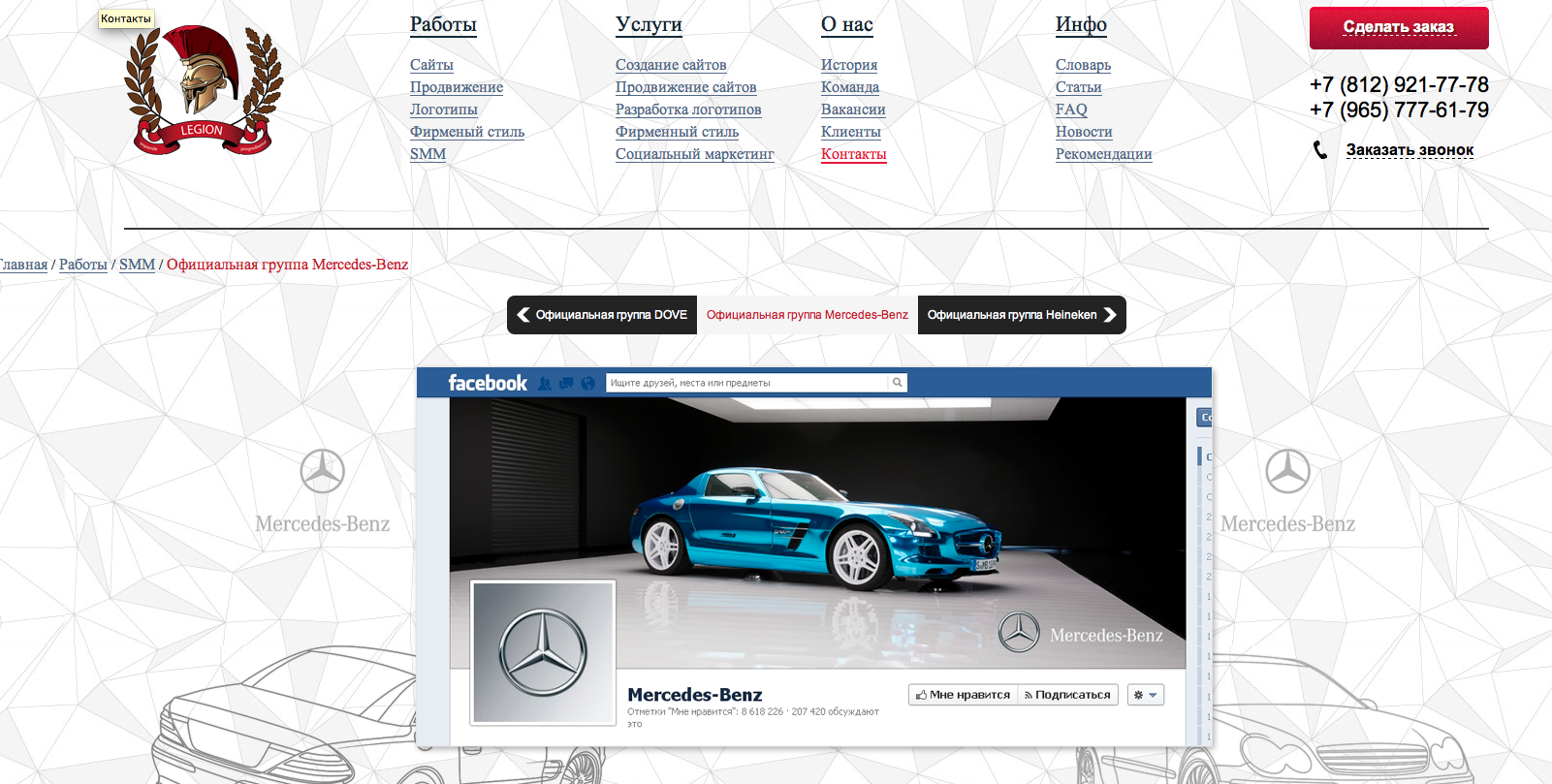Select Официальная группа Mercedes-Benz tab
The height and width of the screenshot is (784, 1552).
(x=808, y=315)
